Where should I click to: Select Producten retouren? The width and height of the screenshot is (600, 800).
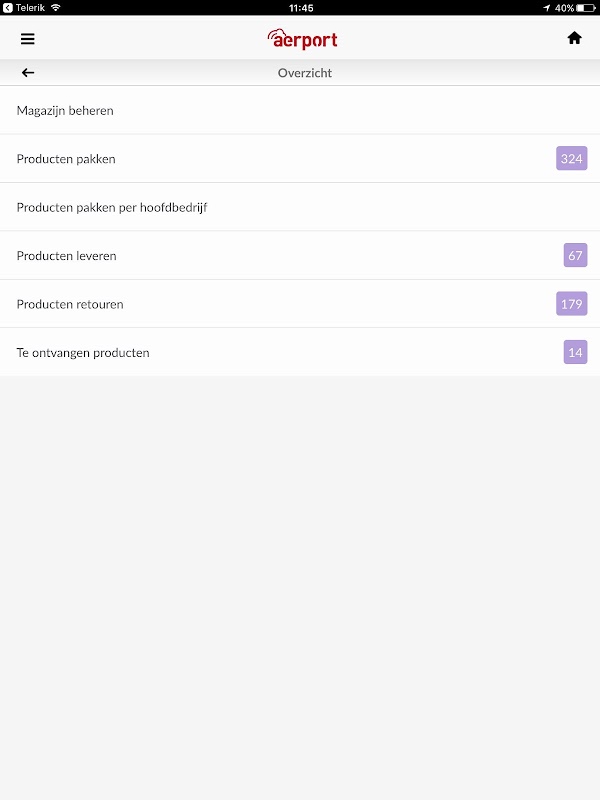[300, 304]
